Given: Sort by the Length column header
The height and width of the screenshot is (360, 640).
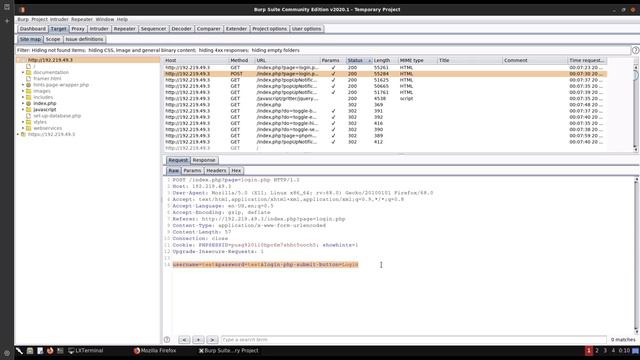Looking at the screenshot, I should click(x=385, y=60).
